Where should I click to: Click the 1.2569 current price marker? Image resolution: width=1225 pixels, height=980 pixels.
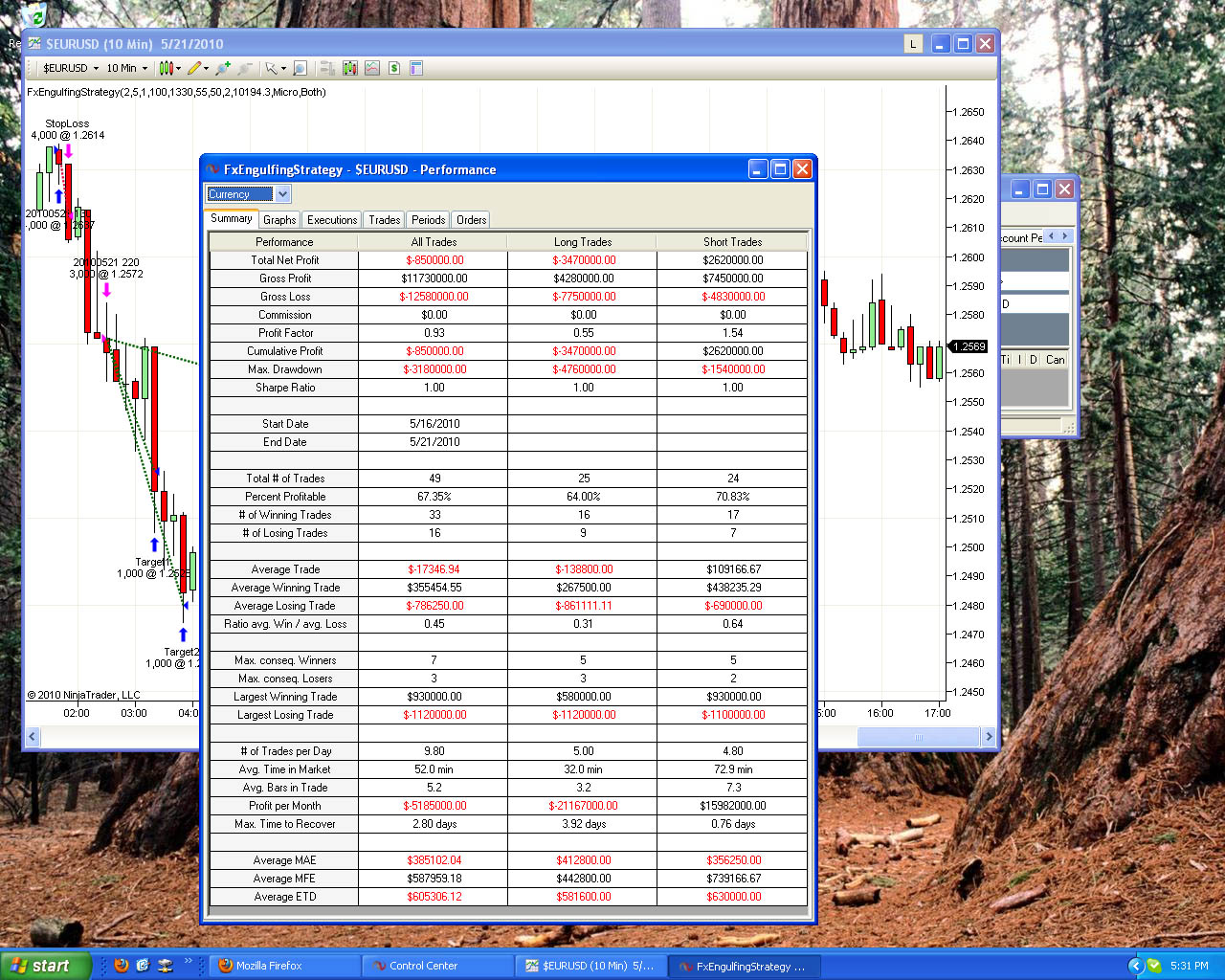point(968,346)
